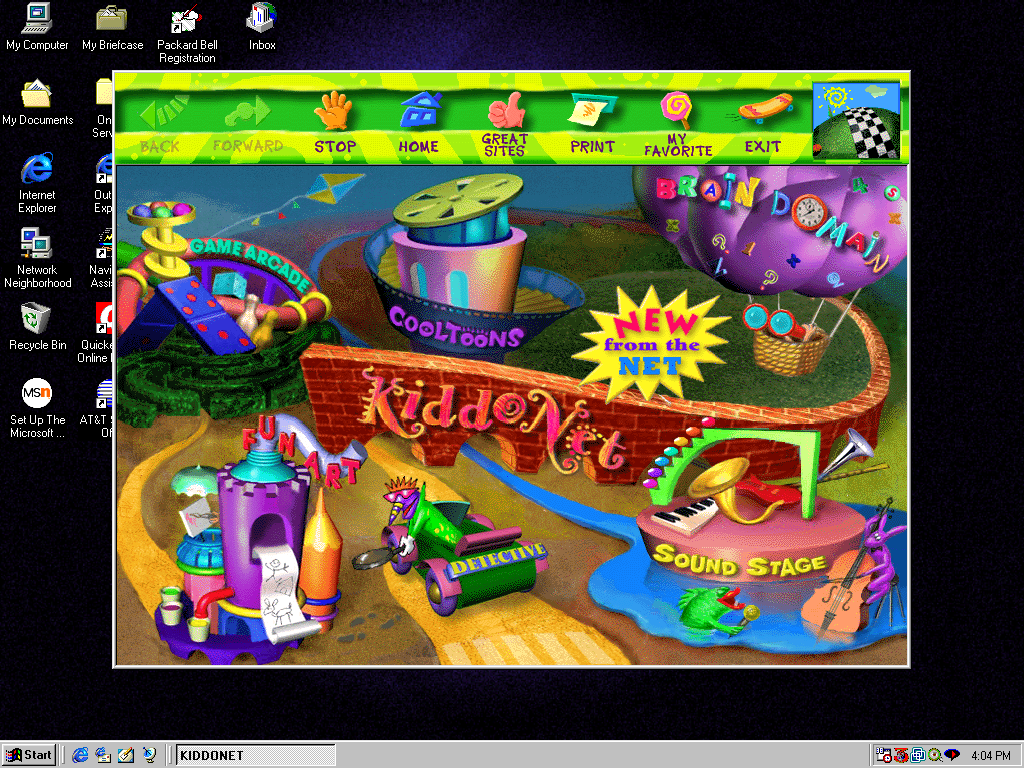Select the KIDDONET taskbar button
The image size is (1024, 768).
(x=255, y=755)
